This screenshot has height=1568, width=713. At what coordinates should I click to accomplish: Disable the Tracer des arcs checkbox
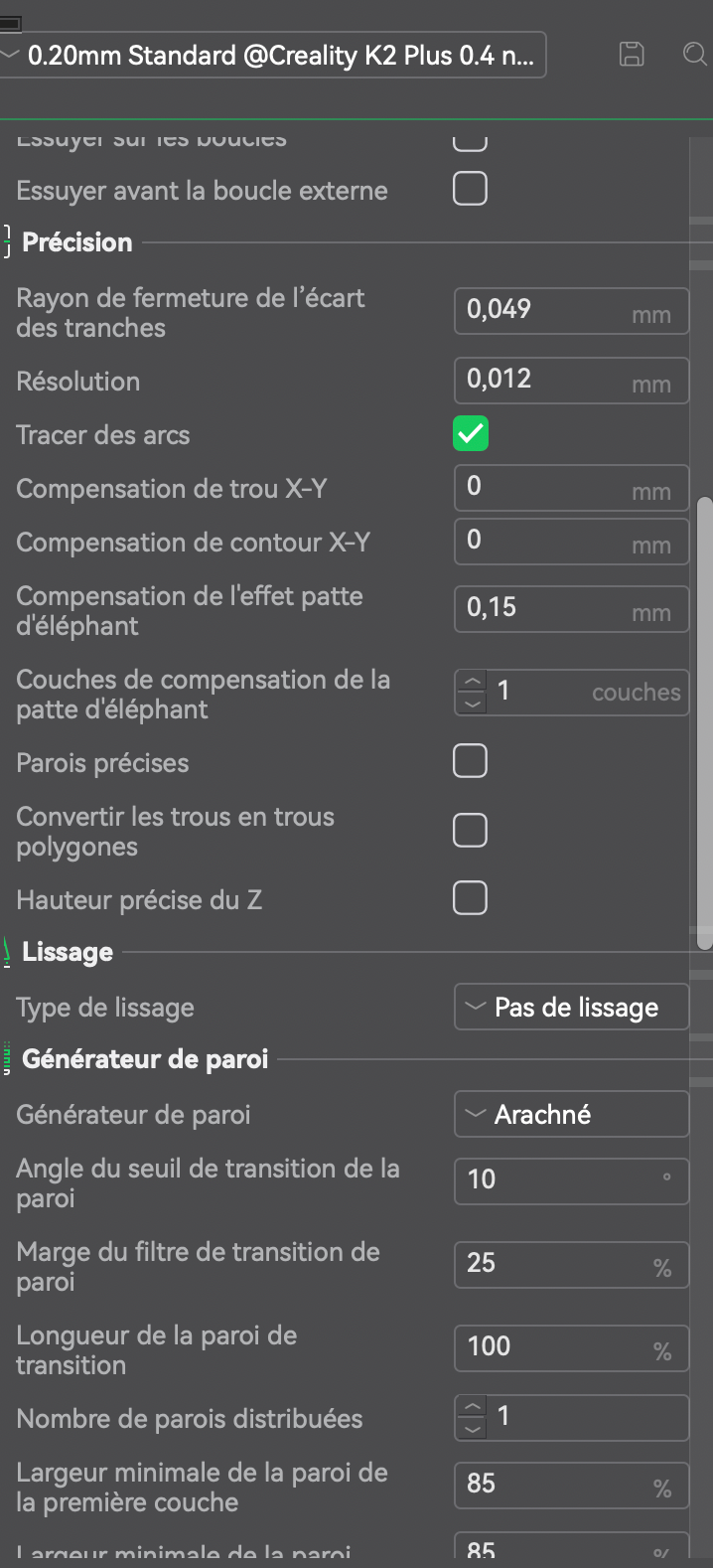point(471,433)
